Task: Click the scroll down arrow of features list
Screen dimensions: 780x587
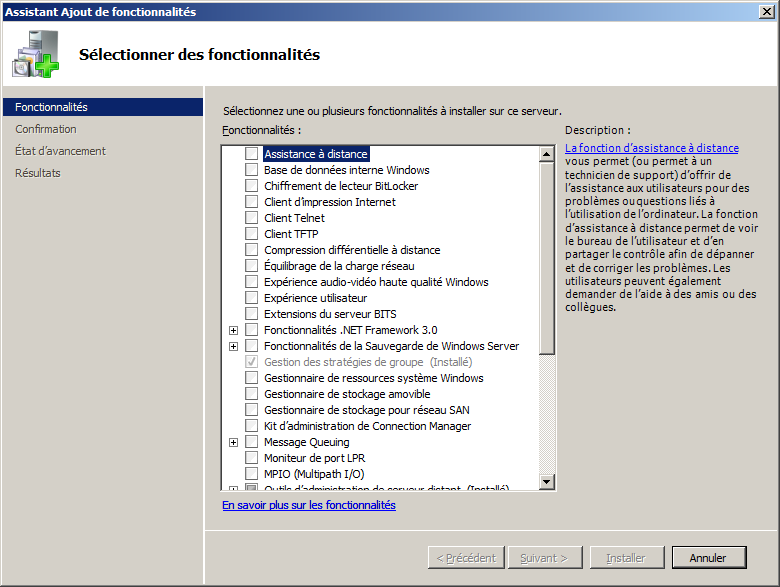Action: (546, 482)
